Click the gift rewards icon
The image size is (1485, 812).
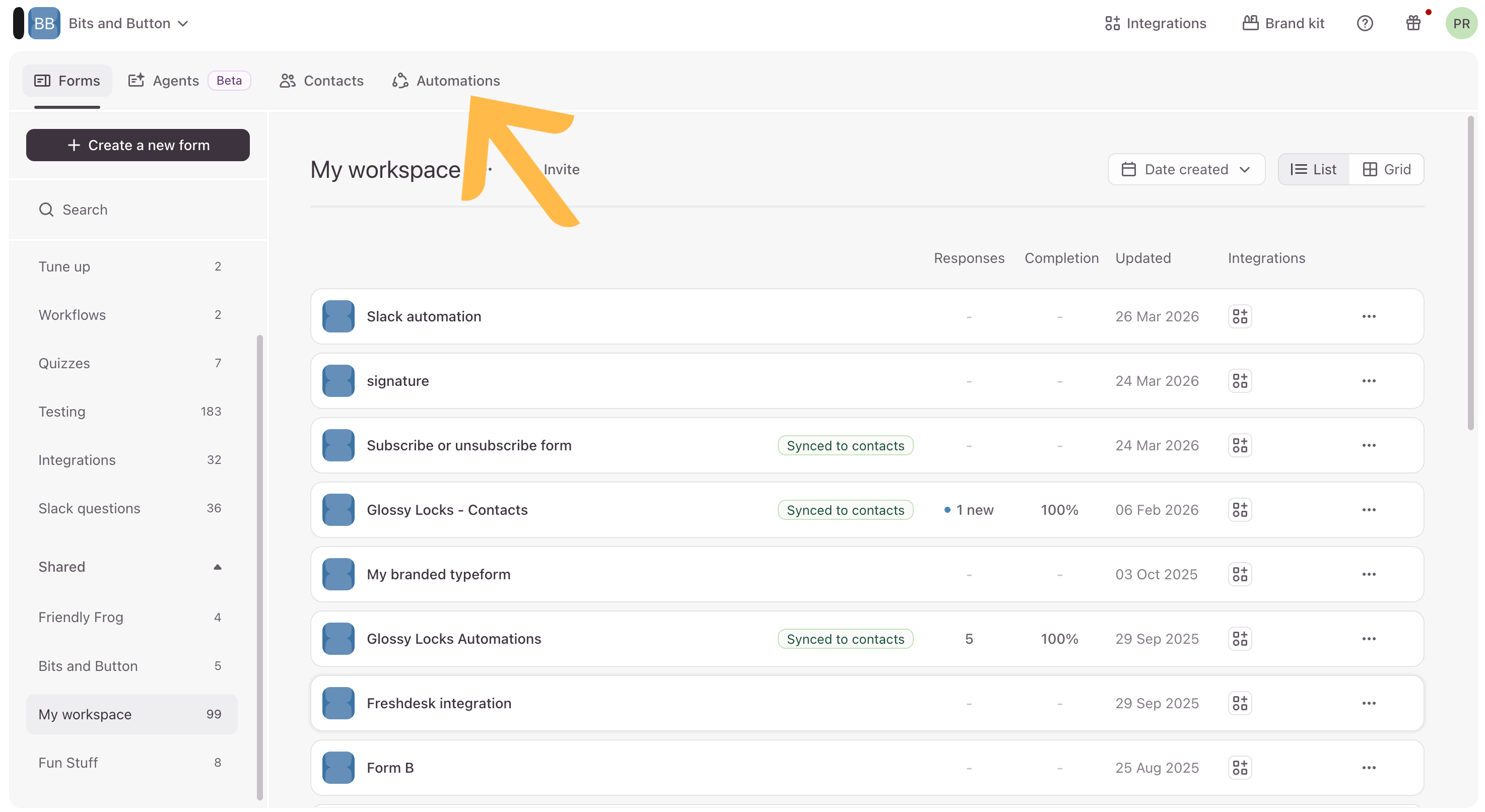(x=1413, y=23)
